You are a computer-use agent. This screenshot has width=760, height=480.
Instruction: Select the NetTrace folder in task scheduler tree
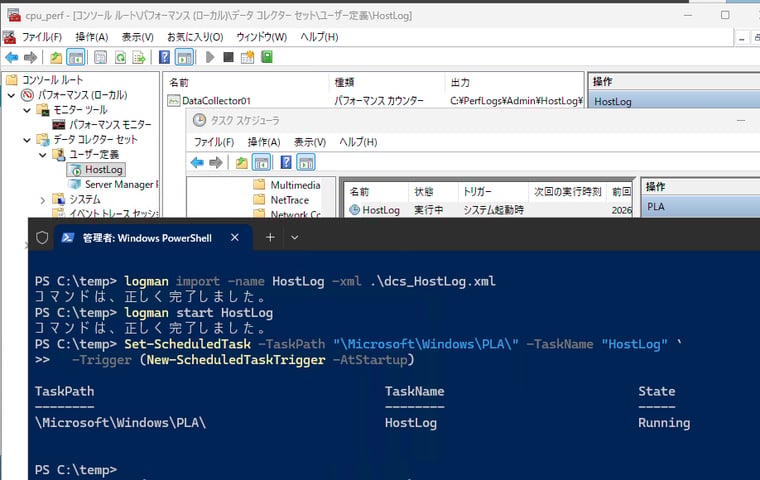(x=289, y=200)
